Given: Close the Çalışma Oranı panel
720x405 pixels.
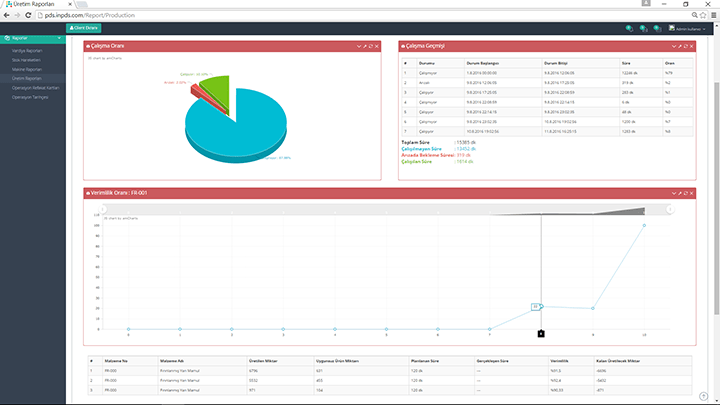Looking at the screenshot, I should (x=377, y=46).
